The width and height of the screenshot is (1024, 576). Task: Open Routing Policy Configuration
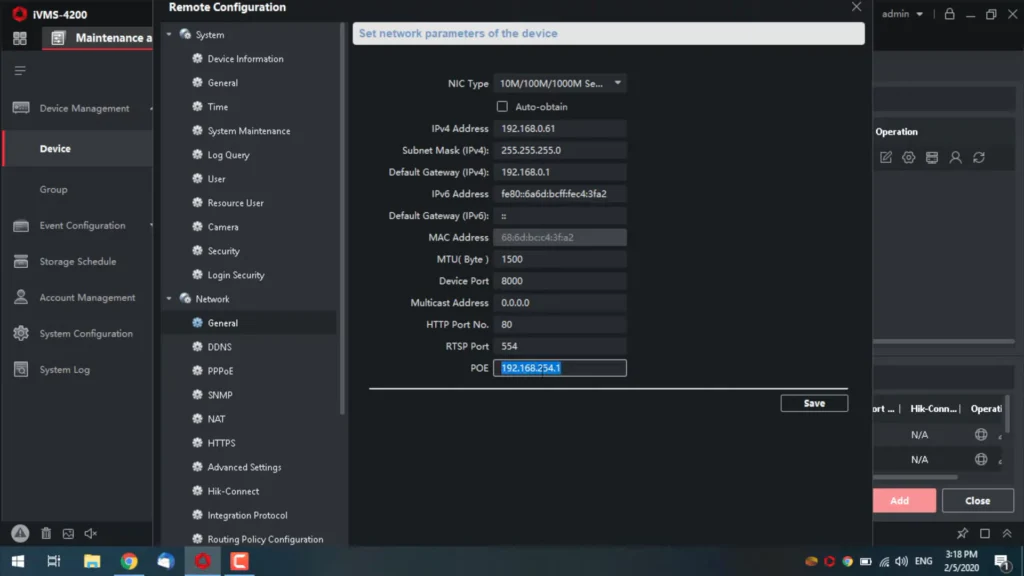[265, 539]
